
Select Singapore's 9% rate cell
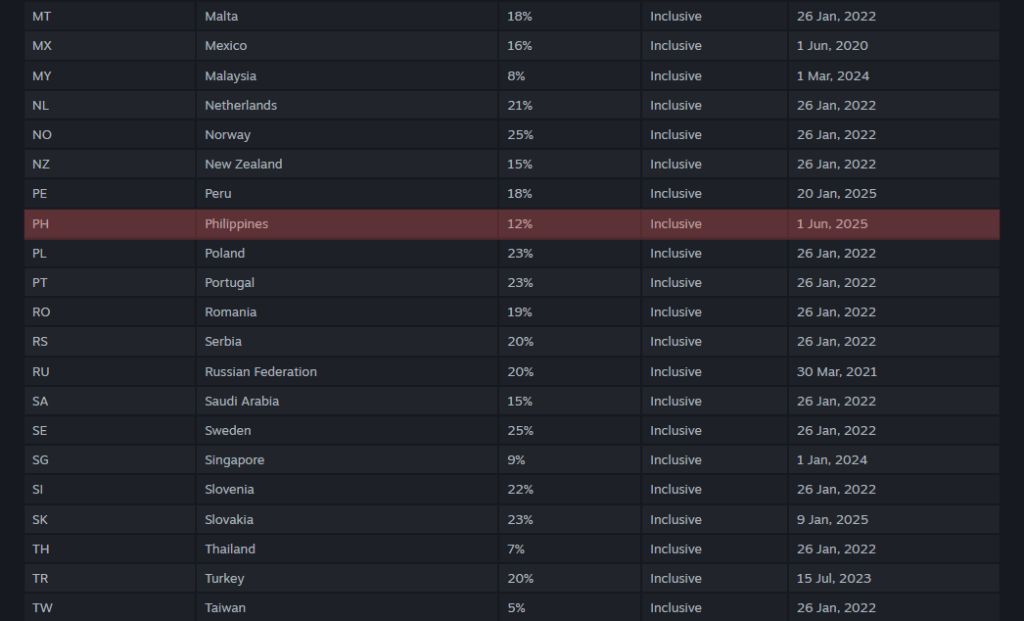click(516, 460)
